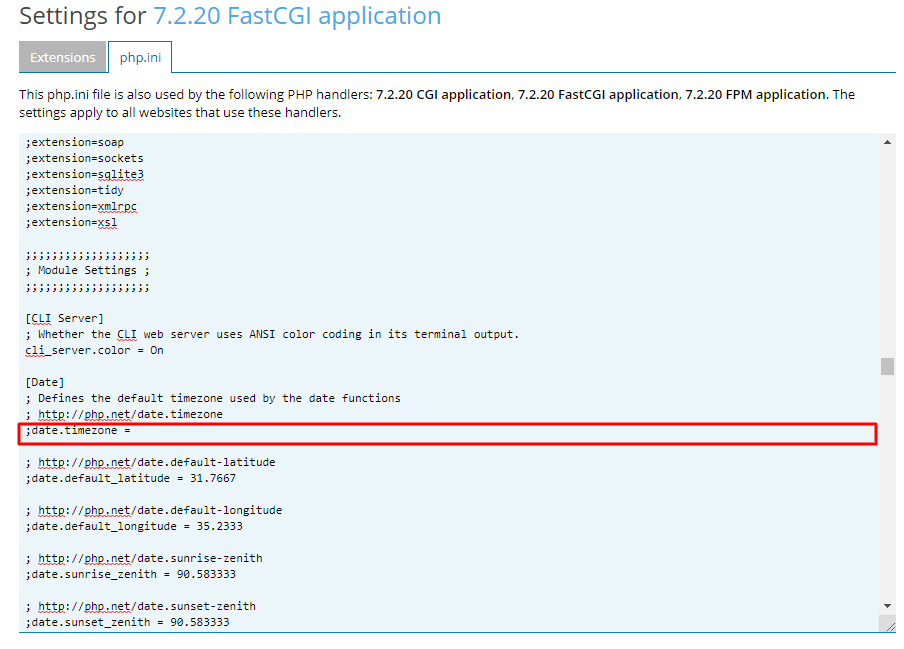Click the scrollbar up arrow

tap(887, 142)
